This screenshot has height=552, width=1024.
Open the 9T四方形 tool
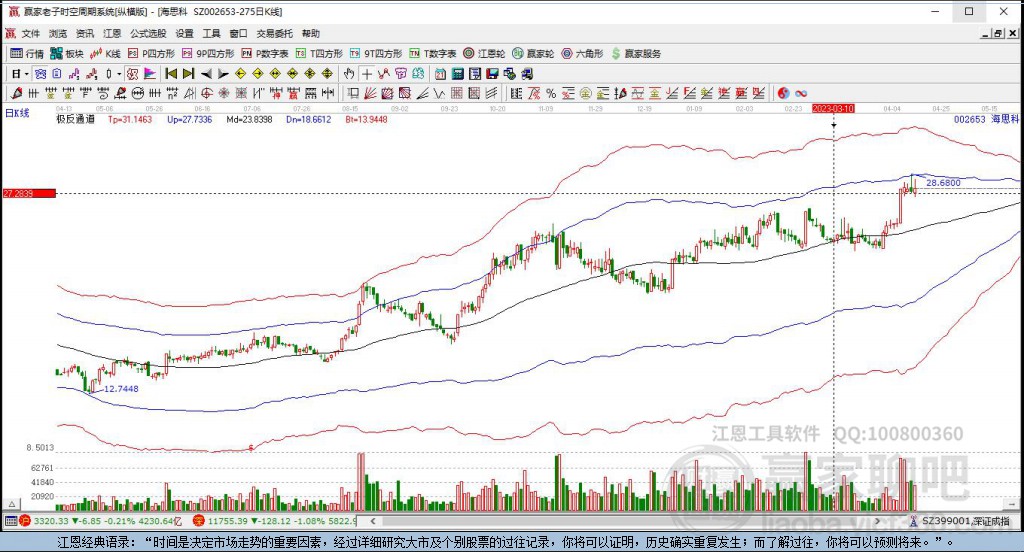[376, 54]
